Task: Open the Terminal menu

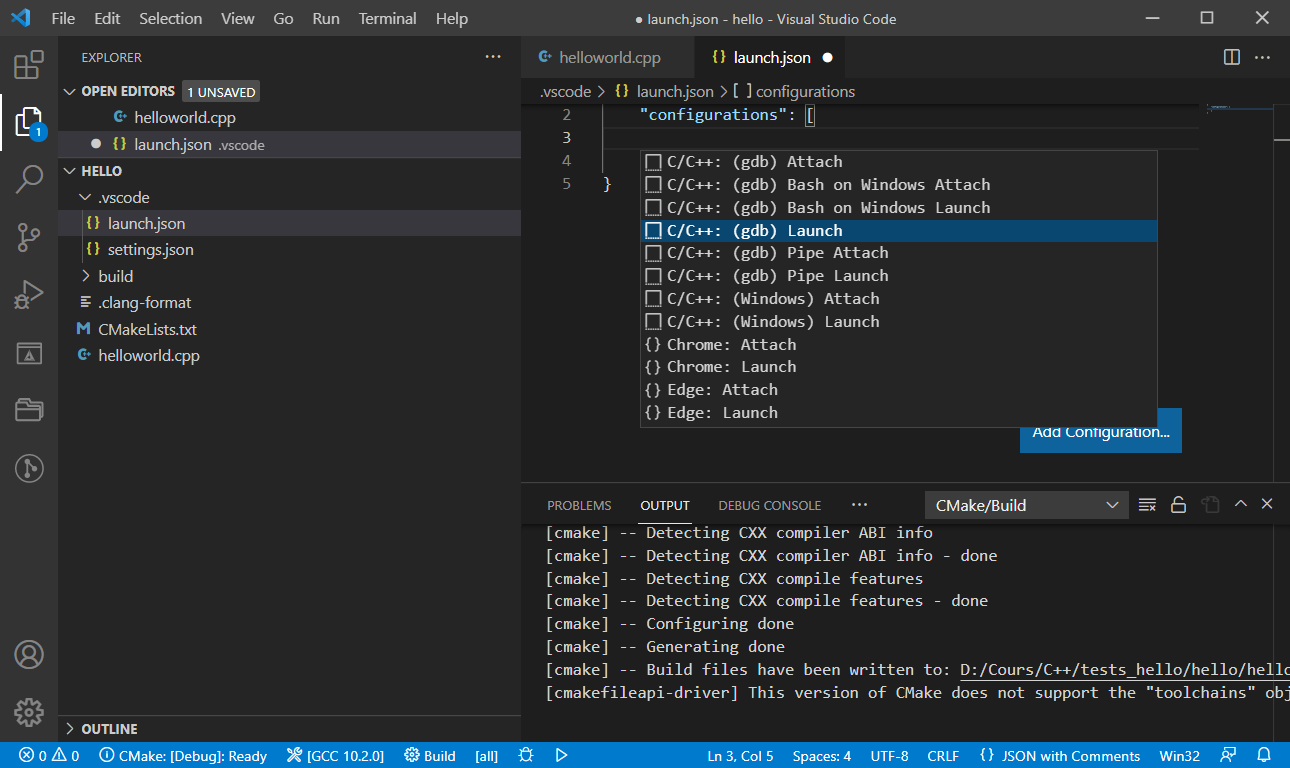Action: point(387,18)
